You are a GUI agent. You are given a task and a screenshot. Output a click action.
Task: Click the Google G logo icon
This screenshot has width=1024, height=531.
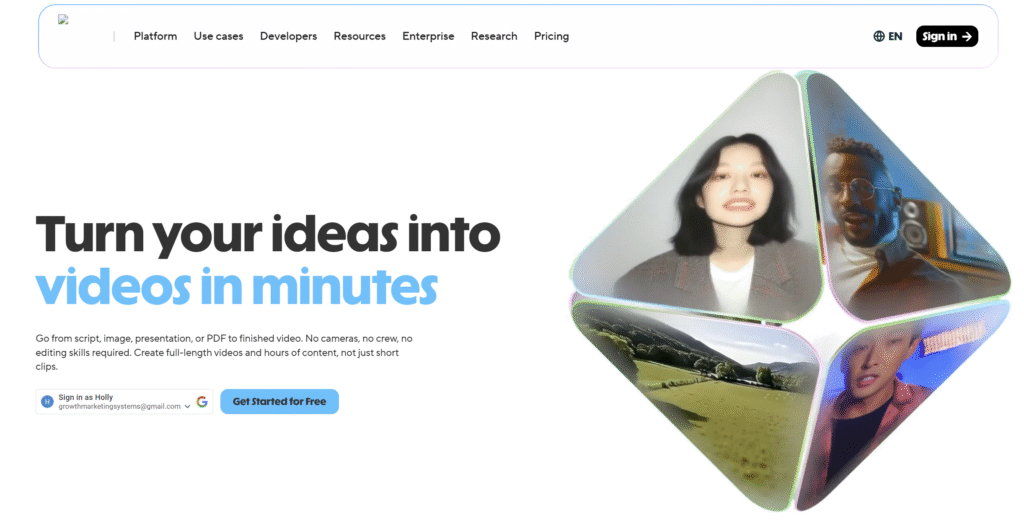pyautogui.click(x=202, y=402)
